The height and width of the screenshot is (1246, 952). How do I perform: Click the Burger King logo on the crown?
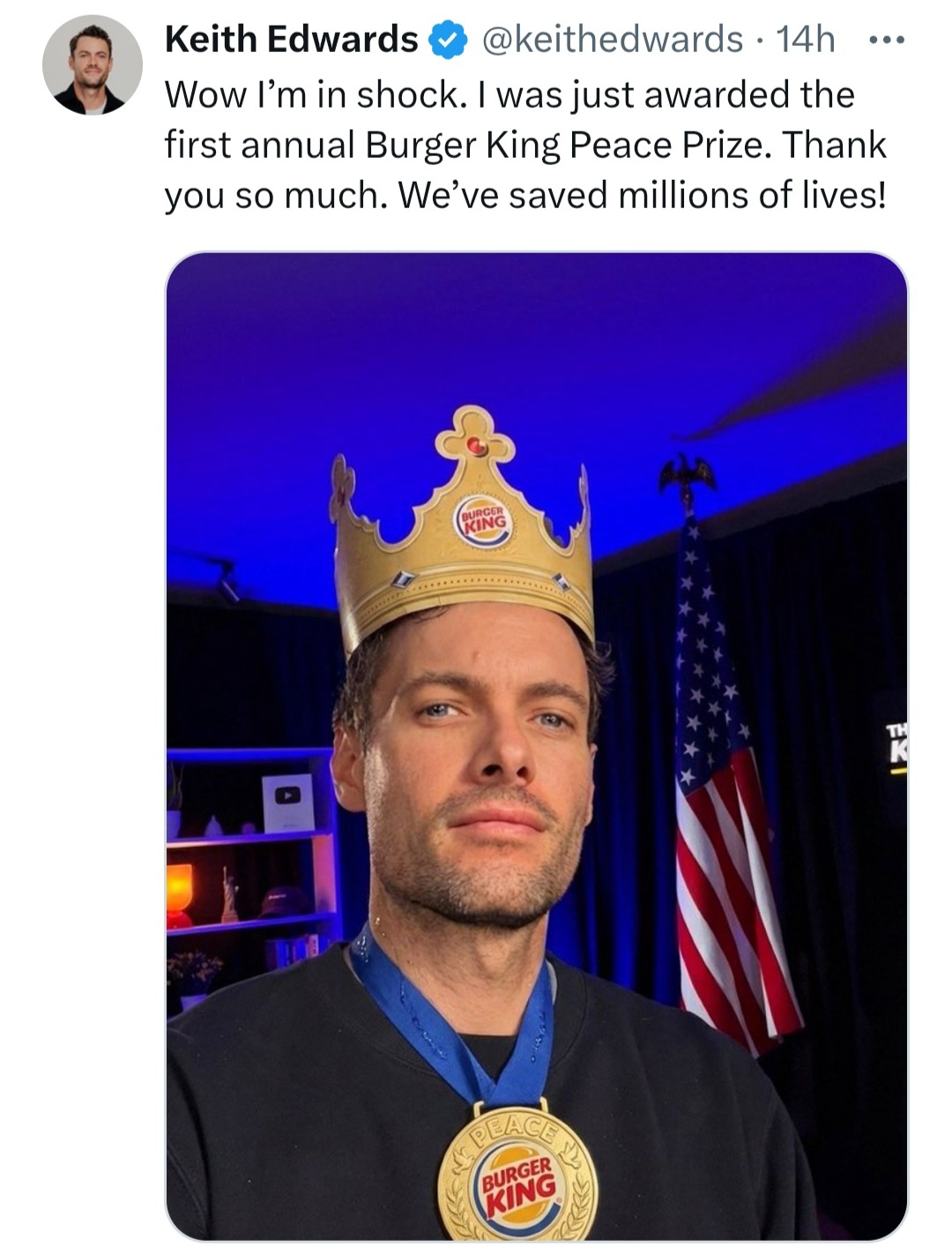pos(482,519)
